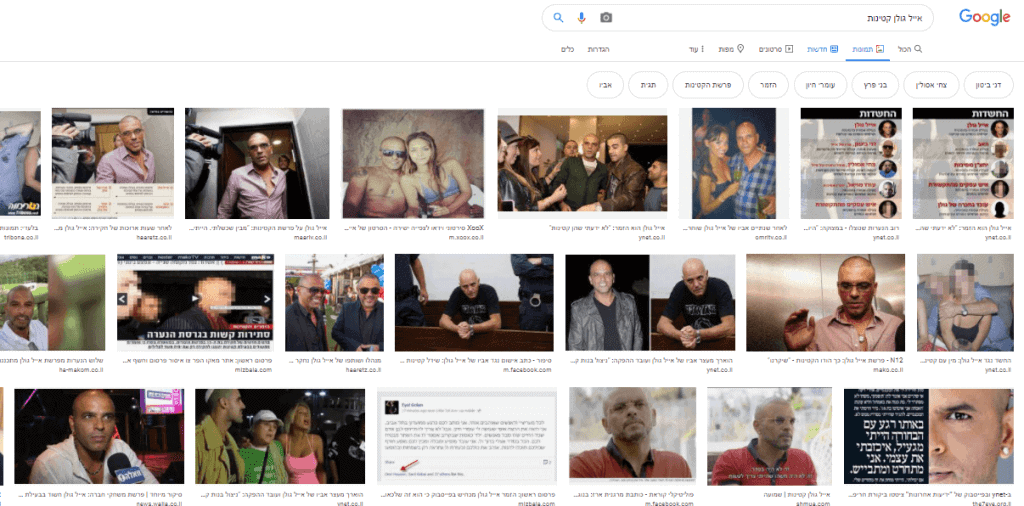Open thumbnail of shirtless man with sunglasses
This screenshot has height=506, width=1024.
413,163
